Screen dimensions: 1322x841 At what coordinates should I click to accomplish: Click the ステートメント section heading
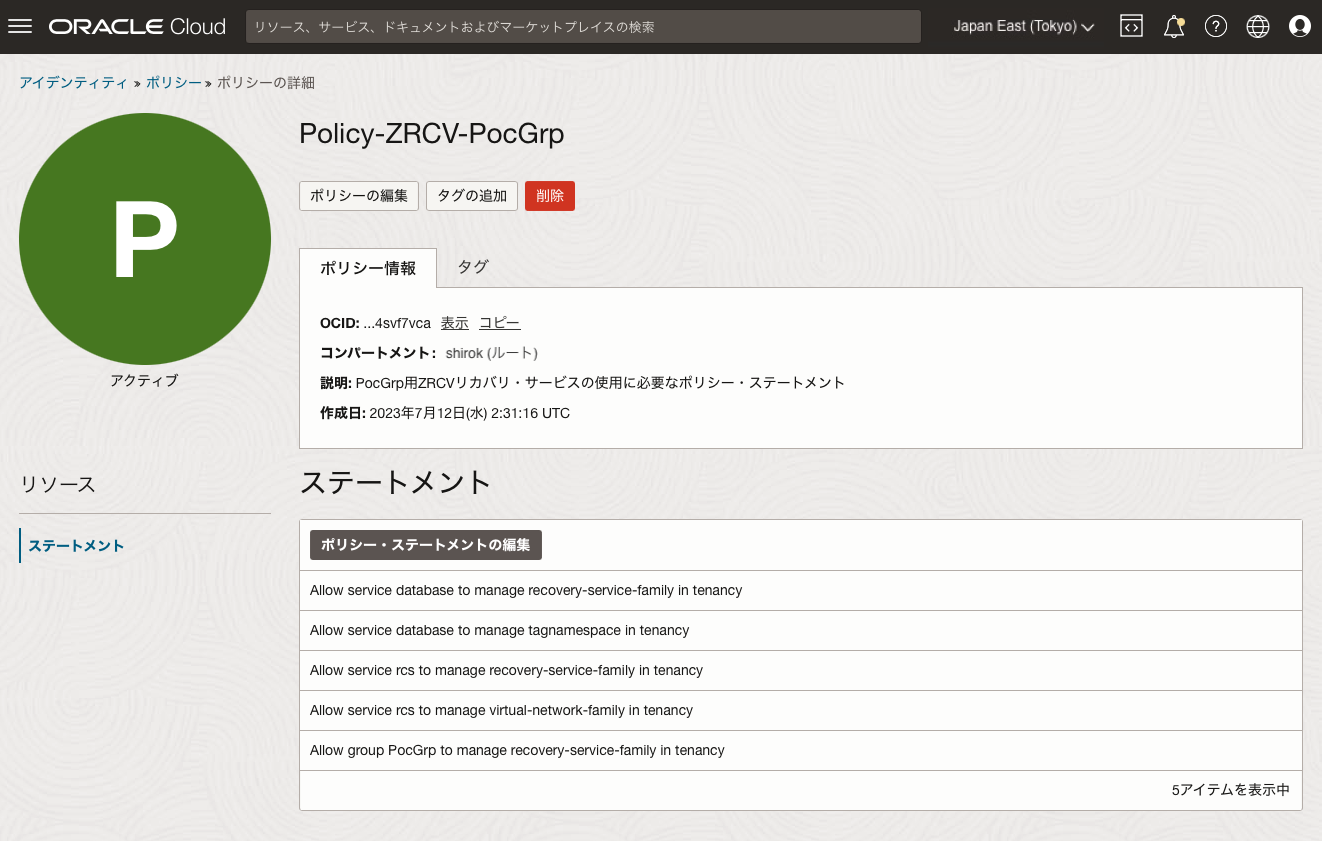click(396, 482)
